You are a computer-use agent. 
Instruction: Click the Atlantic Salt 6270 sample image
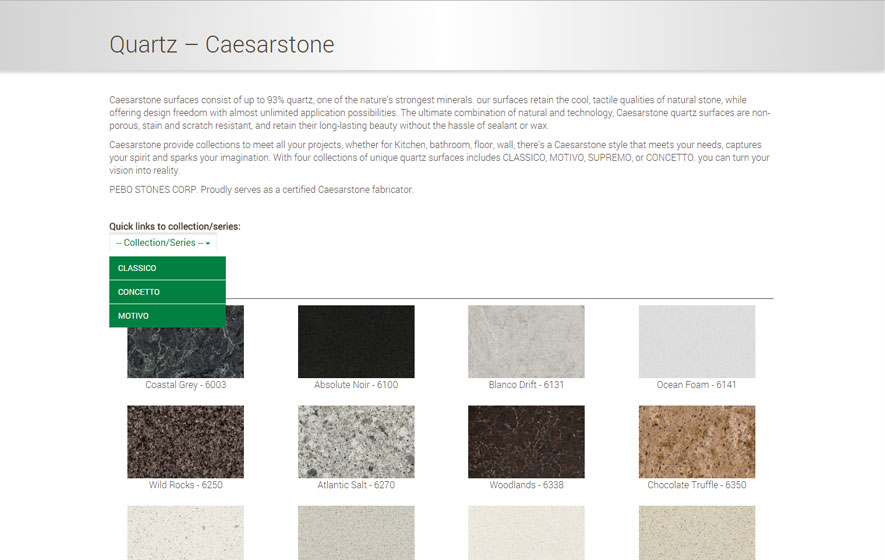[356, 441]
